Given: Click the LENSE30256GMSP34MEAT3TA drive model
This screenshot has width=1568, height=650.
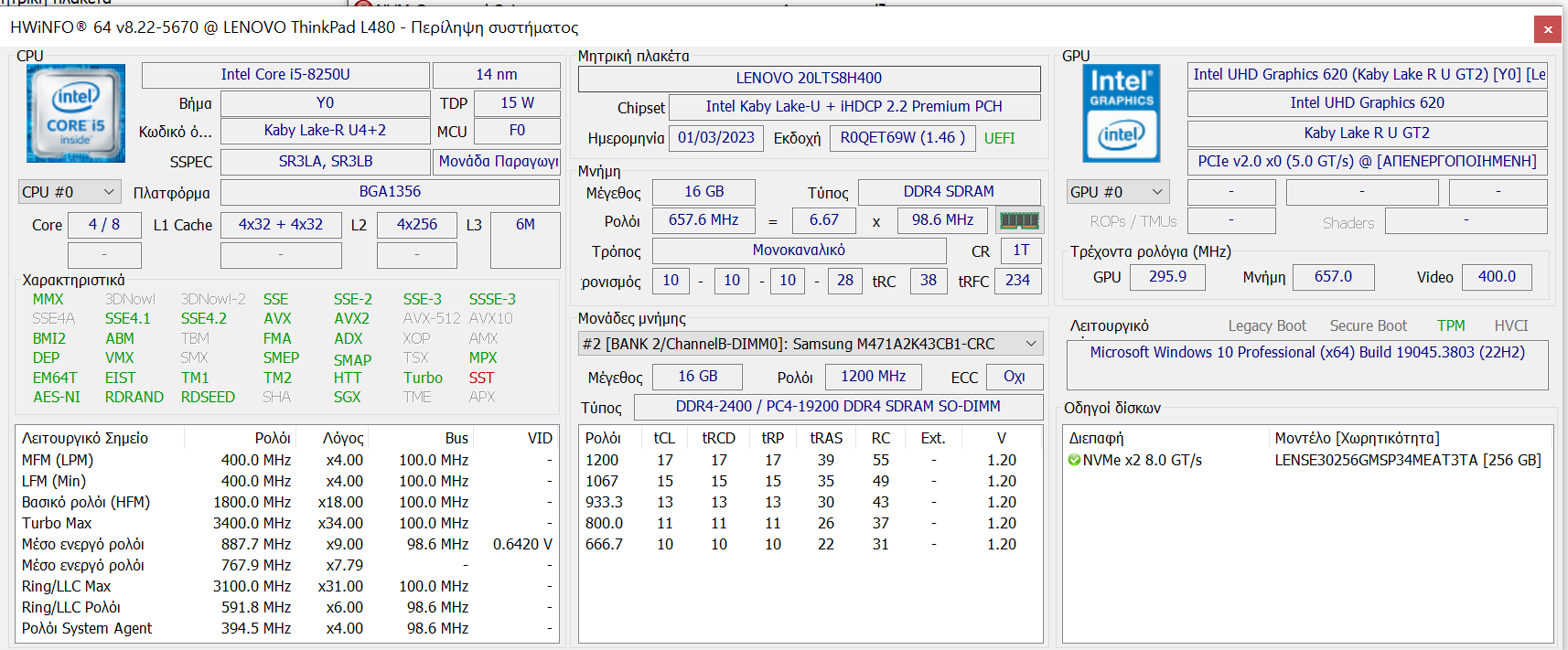Looking at the screenshot, I should tap(1408, 461).
